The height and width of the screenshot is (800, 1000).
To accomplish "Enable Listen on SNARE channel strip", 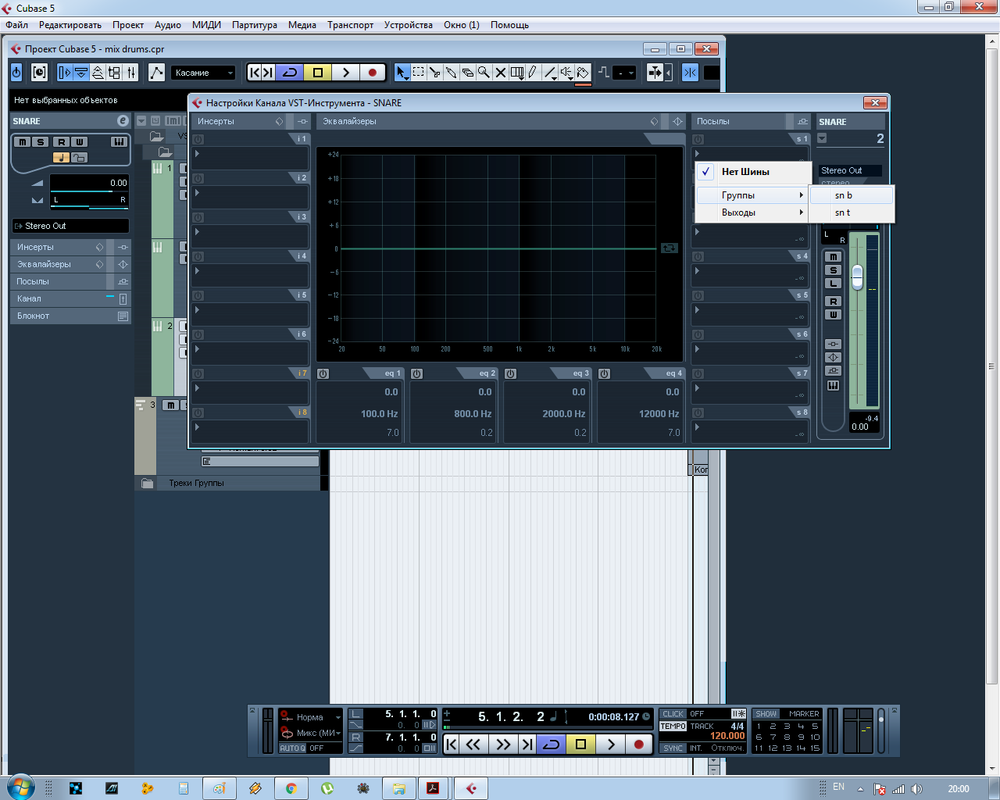I will point(833,283).
